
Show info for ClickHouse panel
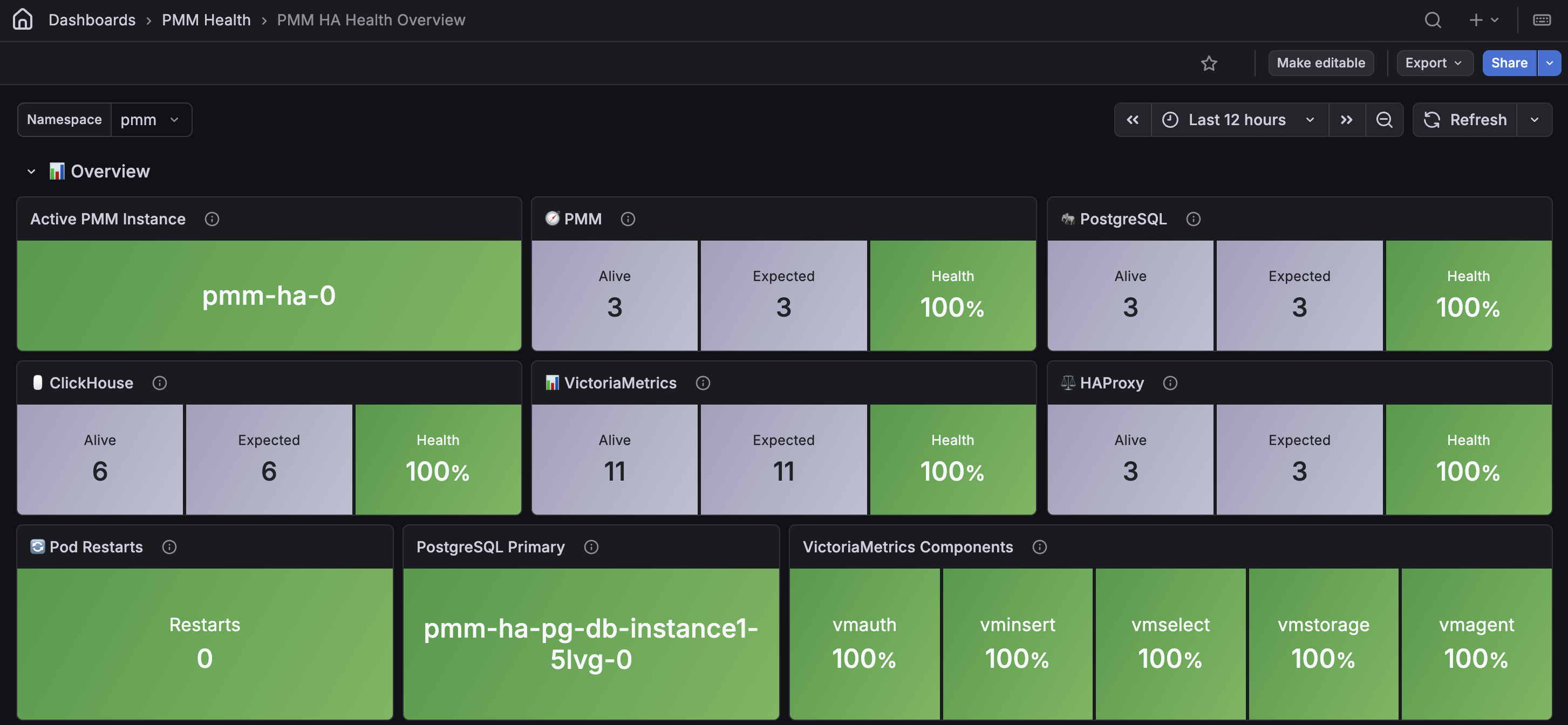(x=160, y=383)
